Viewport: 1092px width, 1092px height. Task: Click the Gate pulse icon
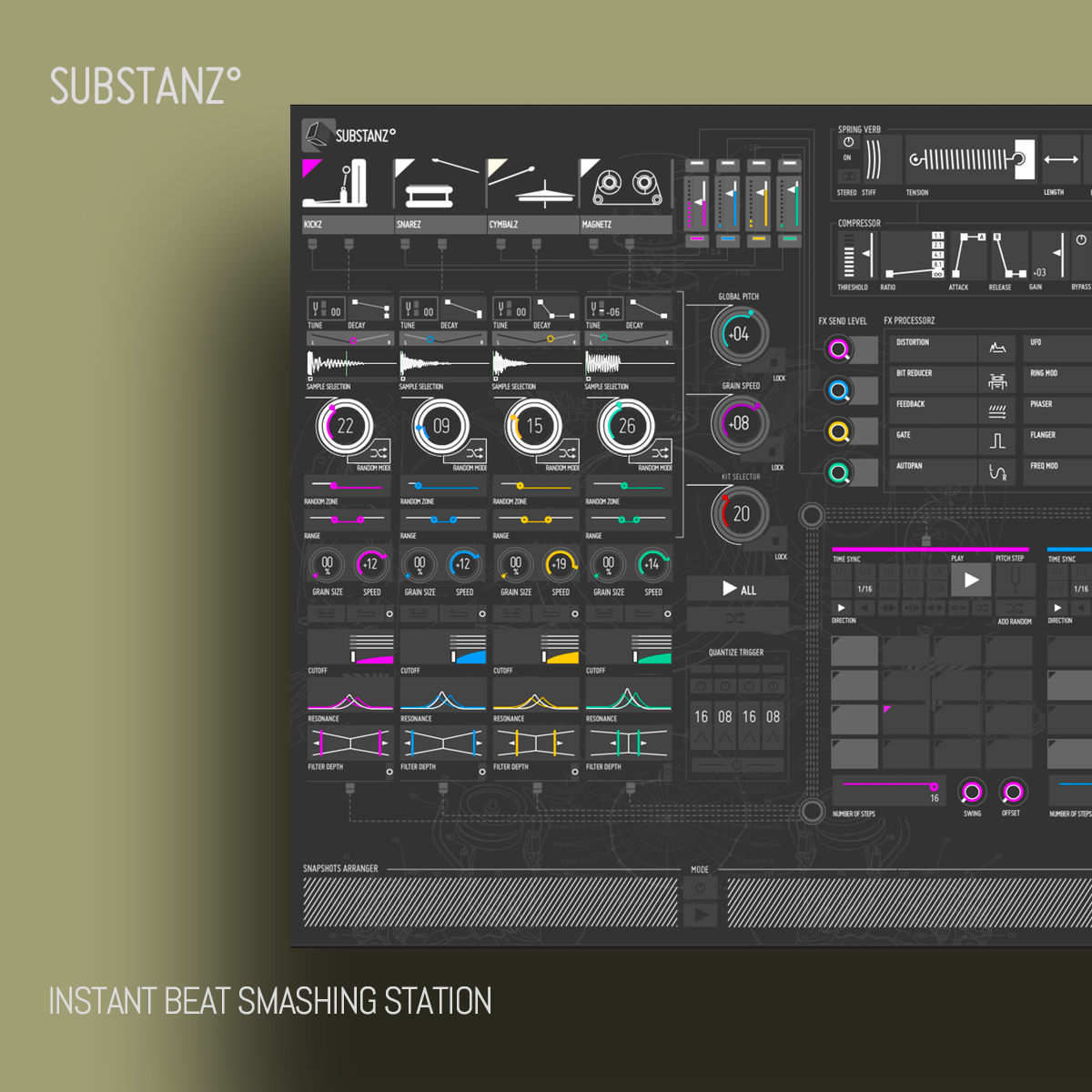click(x=998, y=441)
